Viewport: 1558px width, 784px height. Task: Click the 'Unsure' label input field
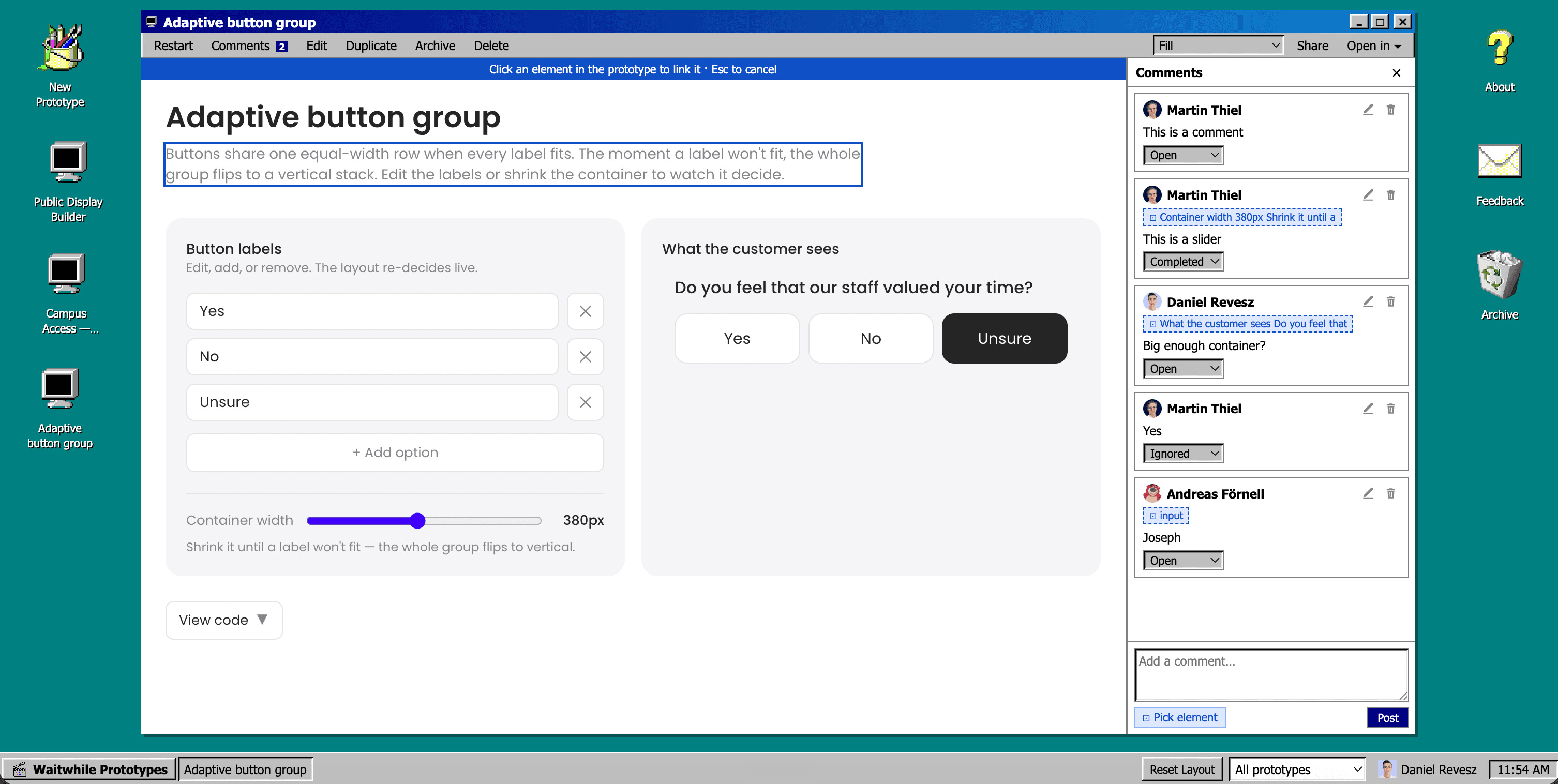372,402
